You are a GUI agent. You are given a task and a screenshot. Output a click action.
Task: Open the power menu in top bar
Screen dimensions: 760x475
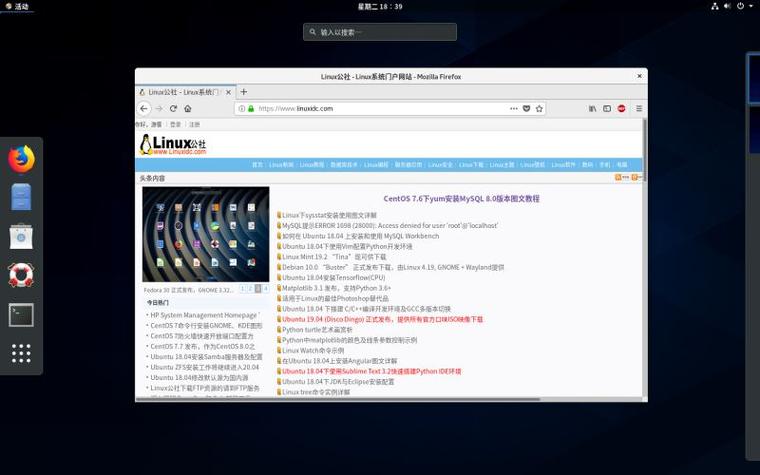pos(740,6)
